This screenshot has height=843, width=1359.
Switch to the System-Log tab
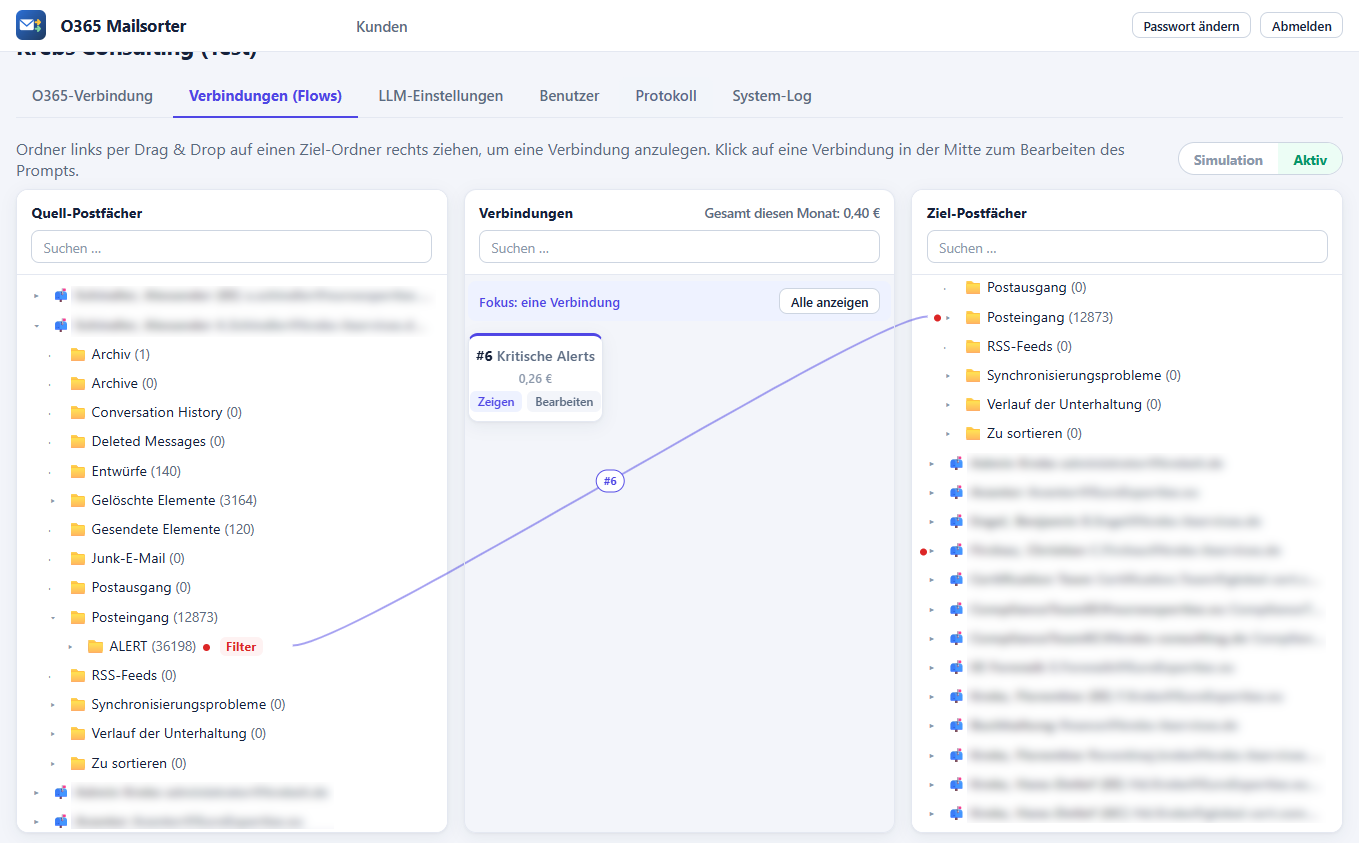click(x=772, y=96)
